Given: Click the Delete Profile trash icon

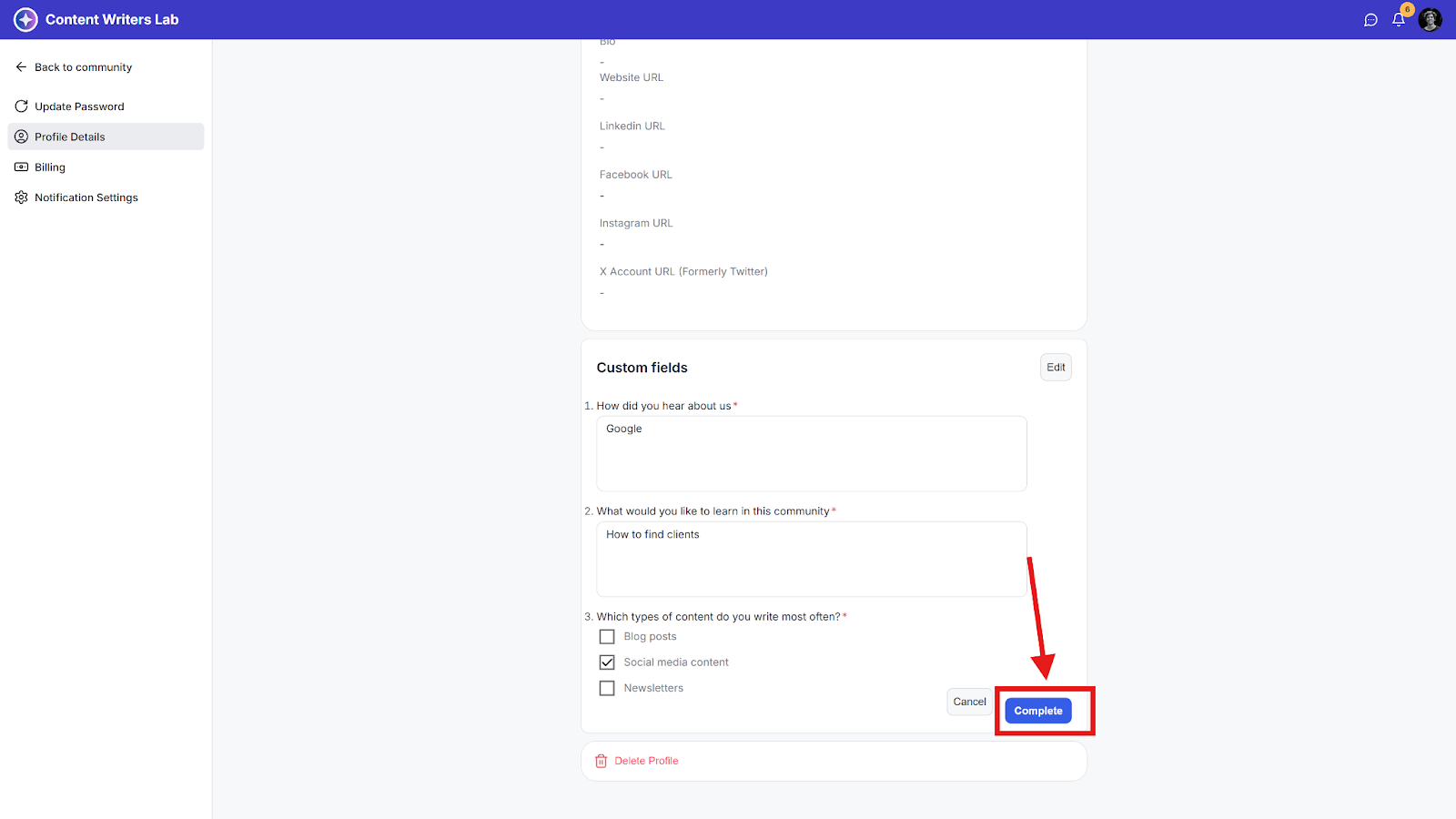Looking at the screenshot, I should click(x=601, y=761).
